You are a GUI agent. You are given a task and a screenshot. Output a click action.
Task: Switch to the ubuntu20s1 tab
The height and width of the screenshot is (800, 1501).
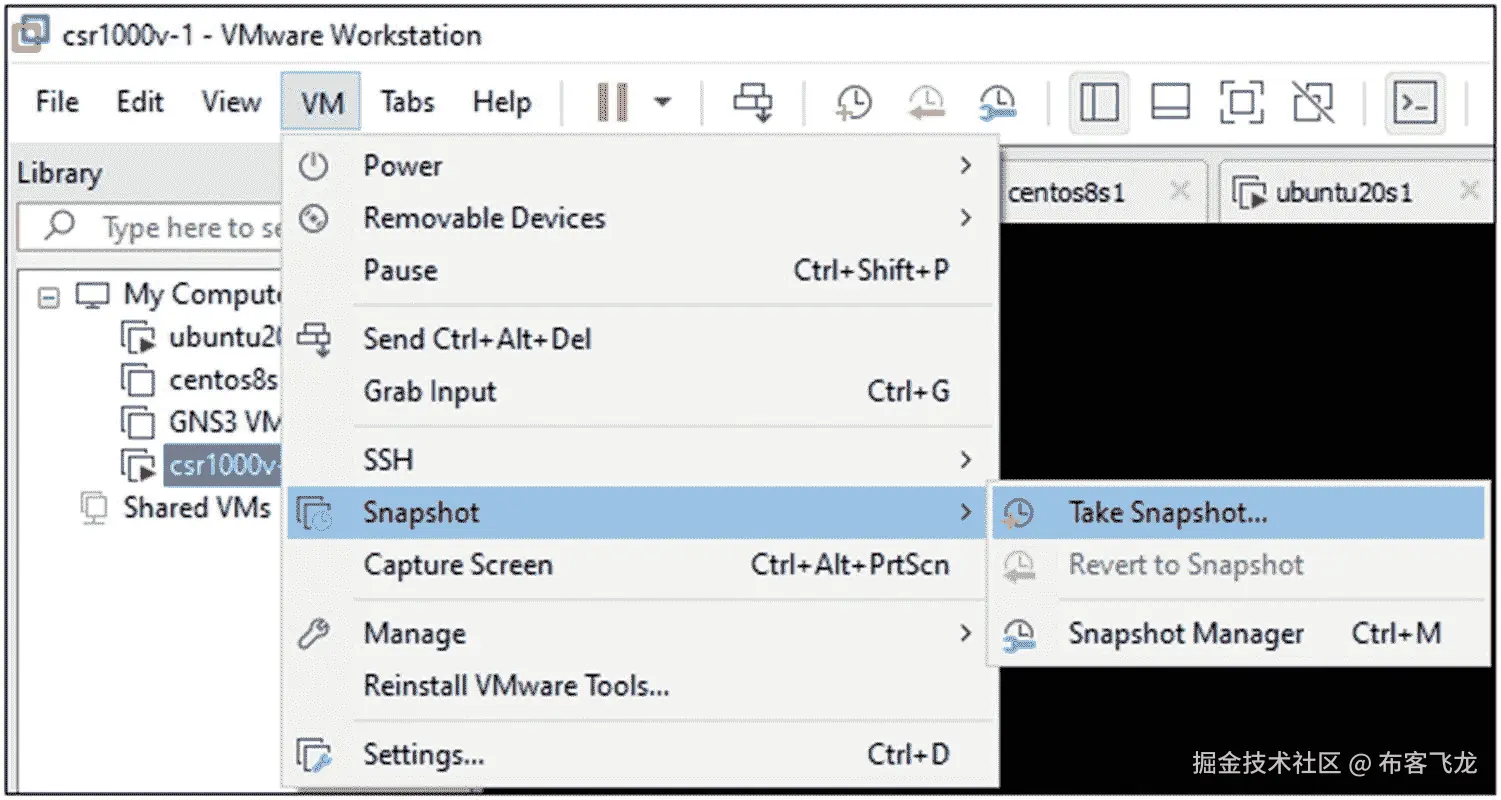coord(1343,192)
